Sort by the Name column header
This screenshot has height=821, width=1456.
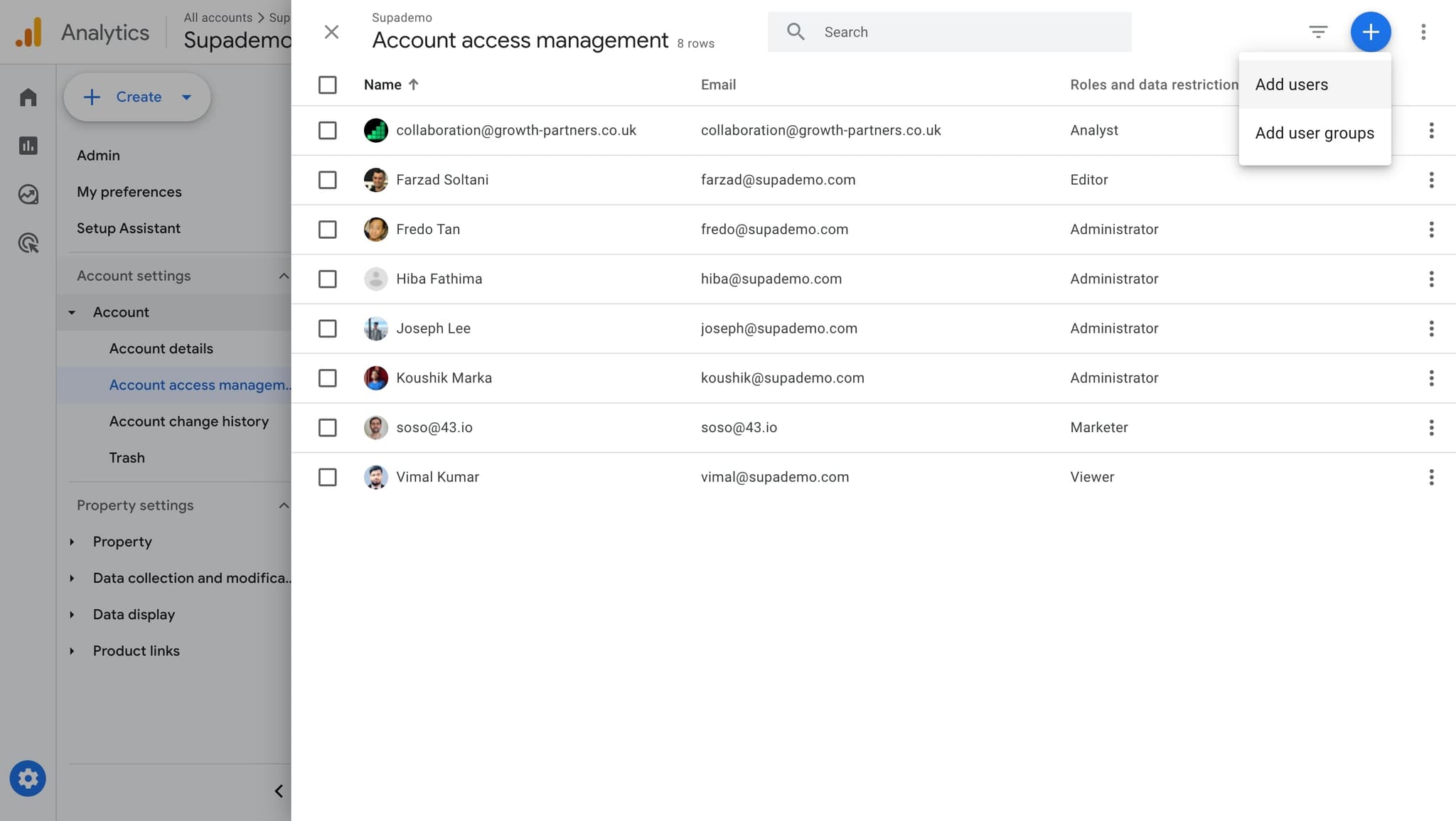click(383, 85)
